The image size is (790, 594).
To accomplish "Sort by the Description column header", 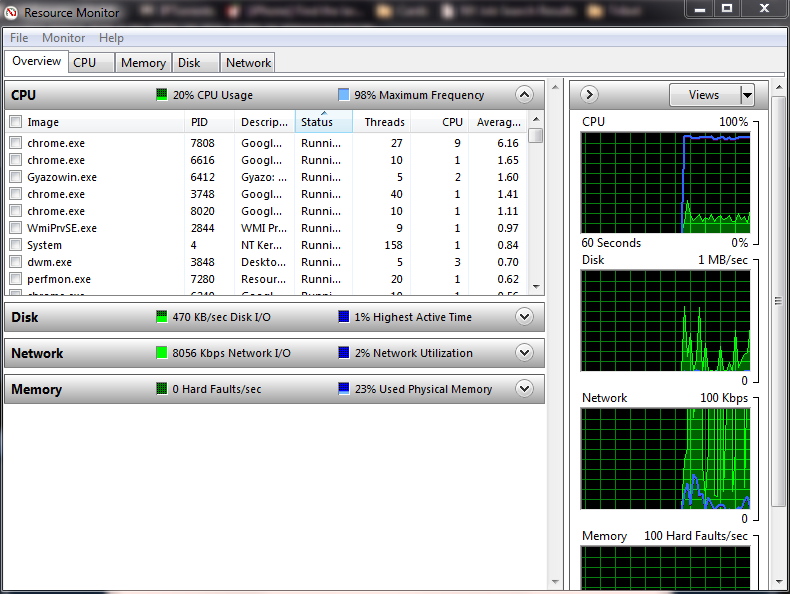I will pos(265,122).
